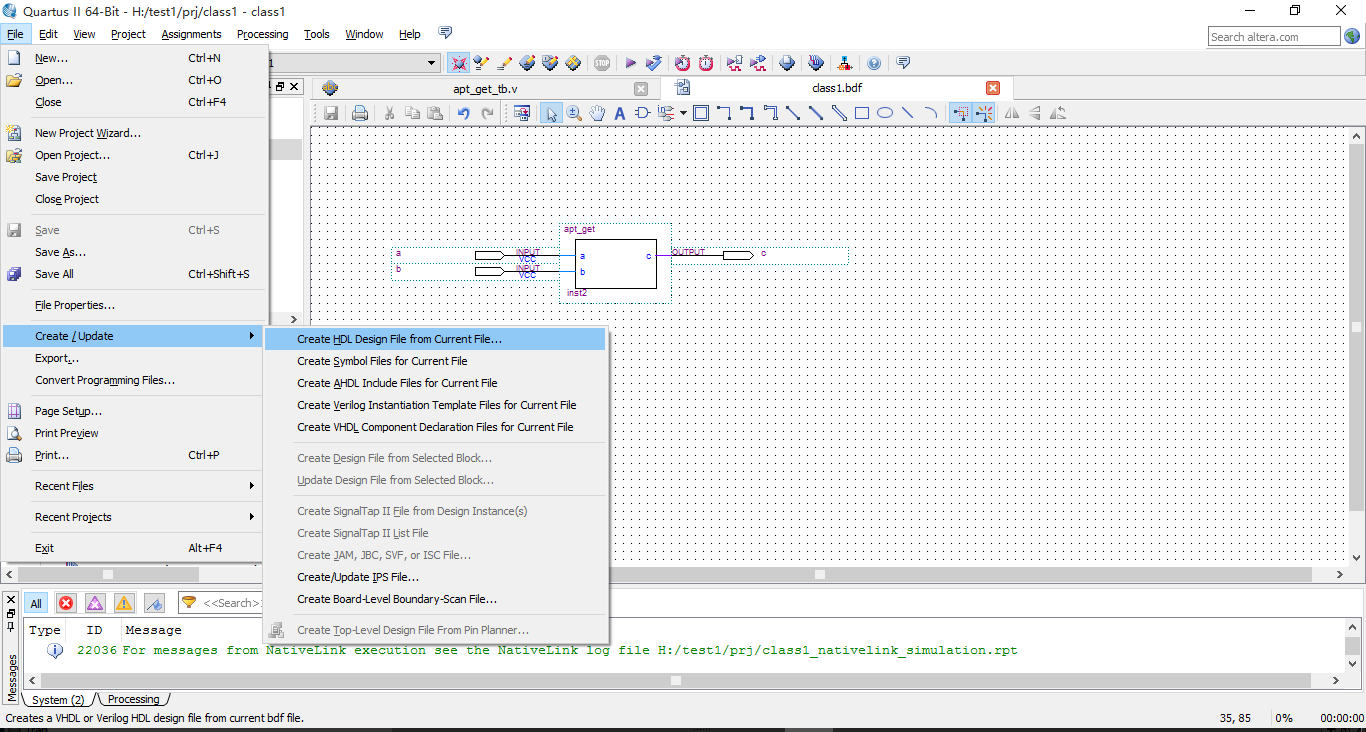The width and height of the screenshot is (1366, 732).
Task: Click the Pin Planner icon
Action: point(550,63)
